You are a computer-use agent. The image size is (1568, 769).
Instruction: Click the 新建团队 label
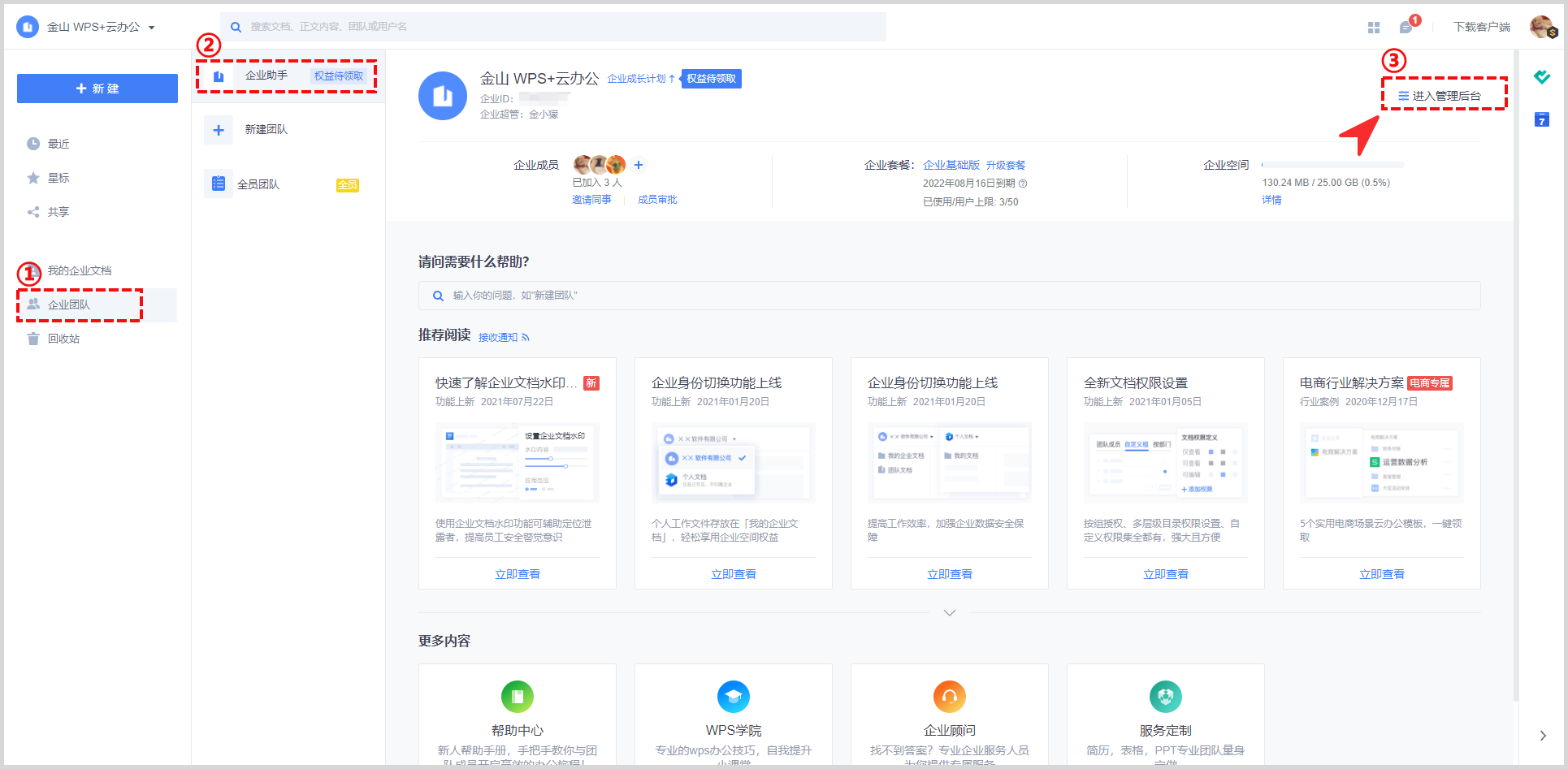pyautogui.click(x=266, y=130)
